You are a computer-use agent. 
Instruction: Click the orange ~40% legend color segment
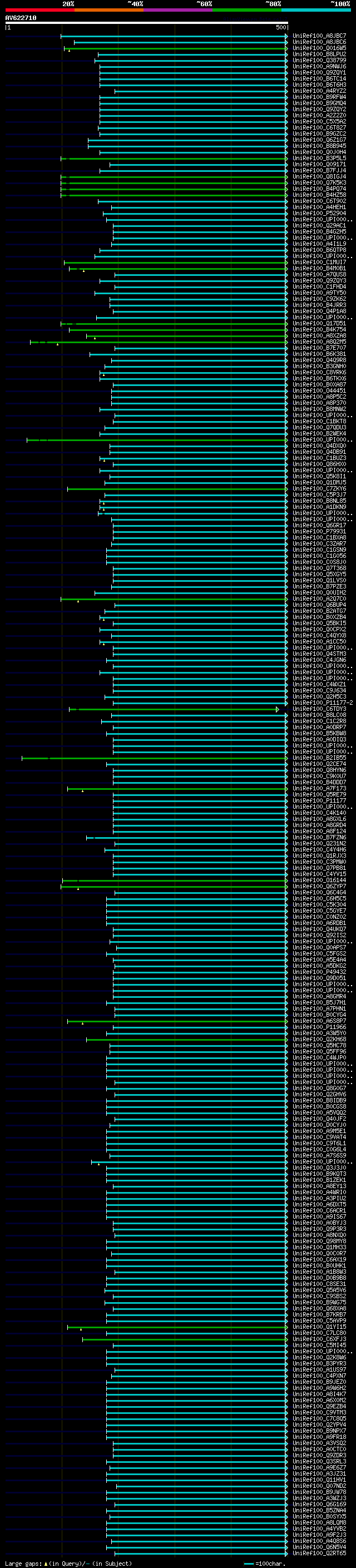point(109,10)
